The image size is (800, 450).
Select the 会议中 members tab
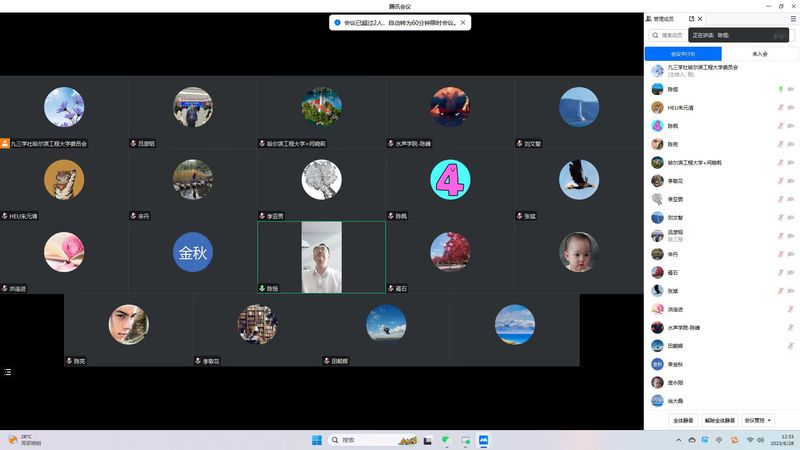(683, 54)
